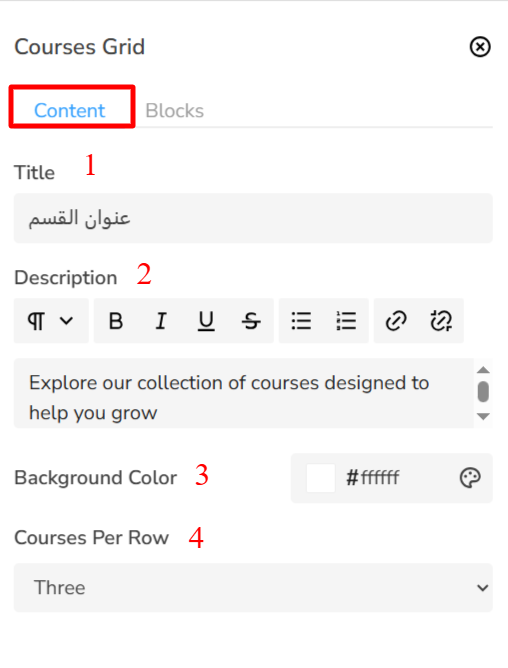Add a hyperlink to description
Screen dimensions: 508x668
[x=396, y=321]
